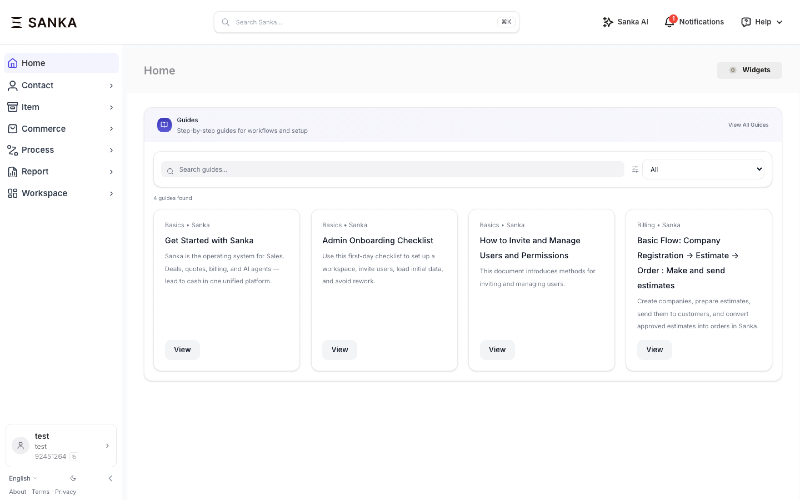Viewport: 800px width, 500px height.
Task: Collapse the sidebar with the left chevron
Action: tap(110, 479)
